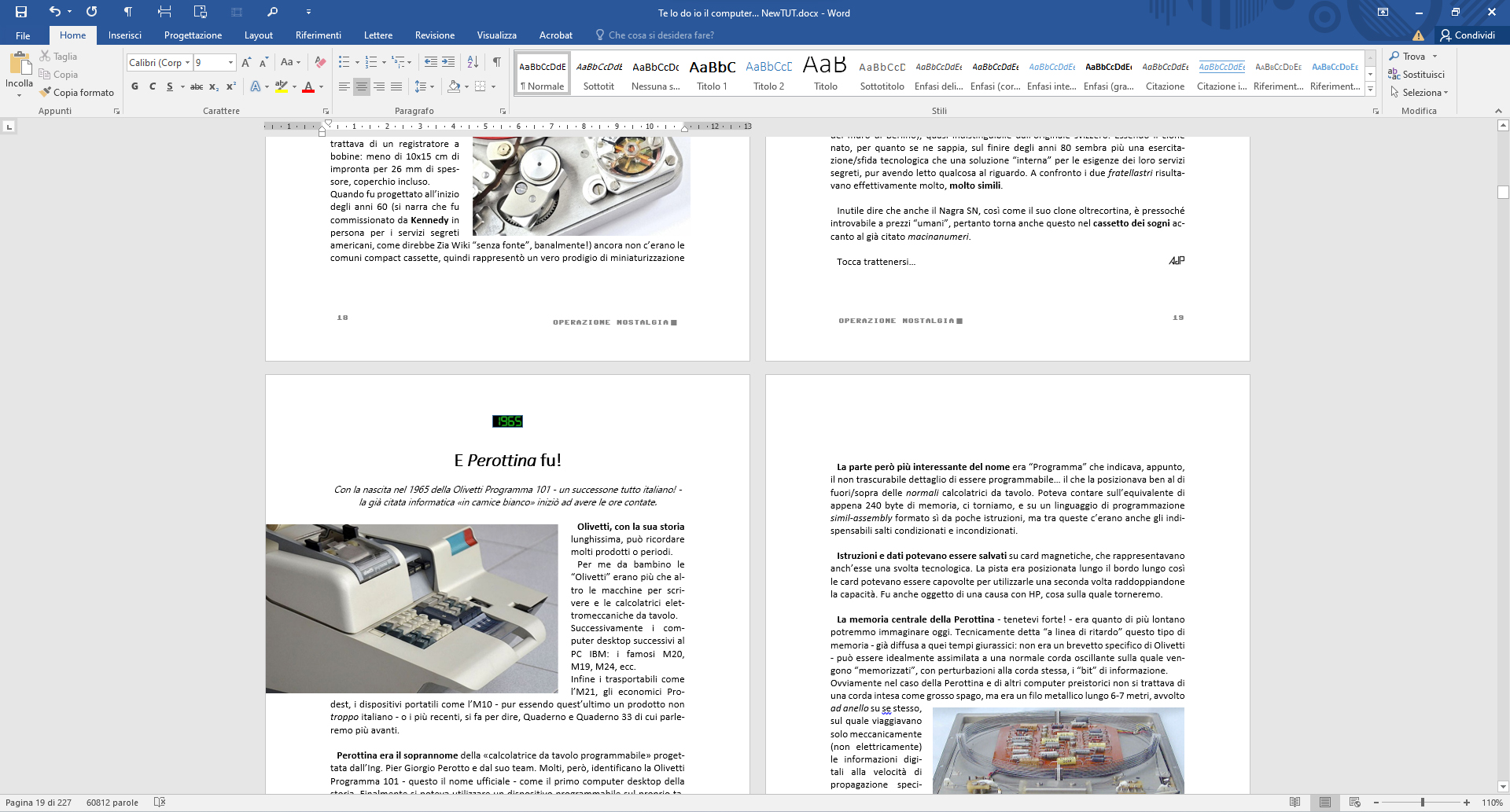Apply bulleted list

[x=344, y=62]
